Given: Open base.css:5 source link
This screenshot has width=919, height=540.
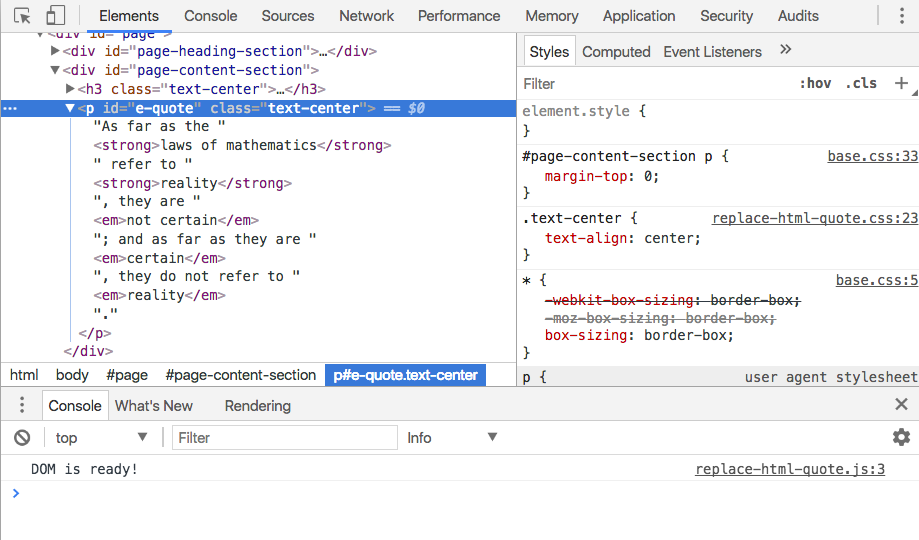Looking at the screenshot, I should (x=876, y=280).
